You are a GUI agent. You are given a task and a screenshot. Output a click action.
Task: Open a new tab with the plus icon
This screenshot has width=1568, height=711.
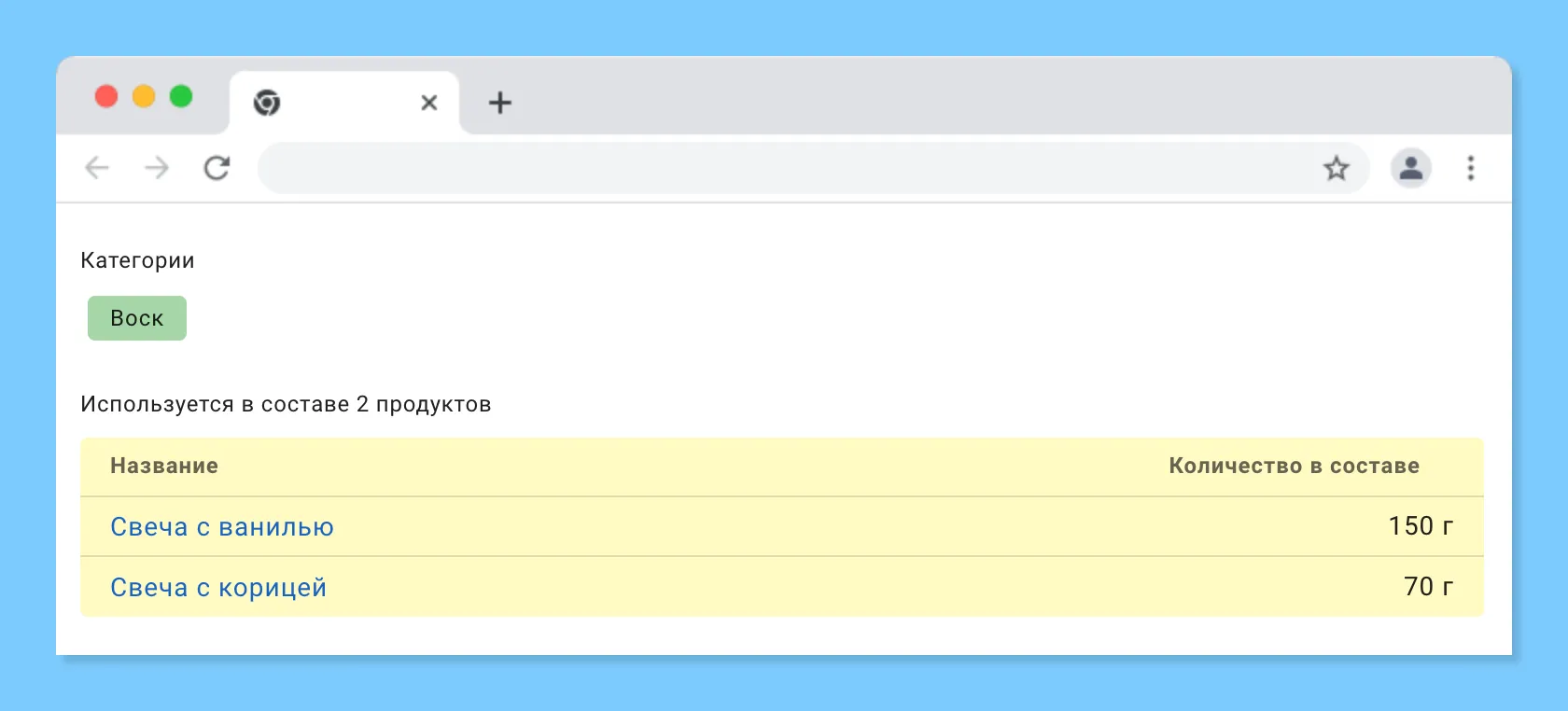click(500, 103)
